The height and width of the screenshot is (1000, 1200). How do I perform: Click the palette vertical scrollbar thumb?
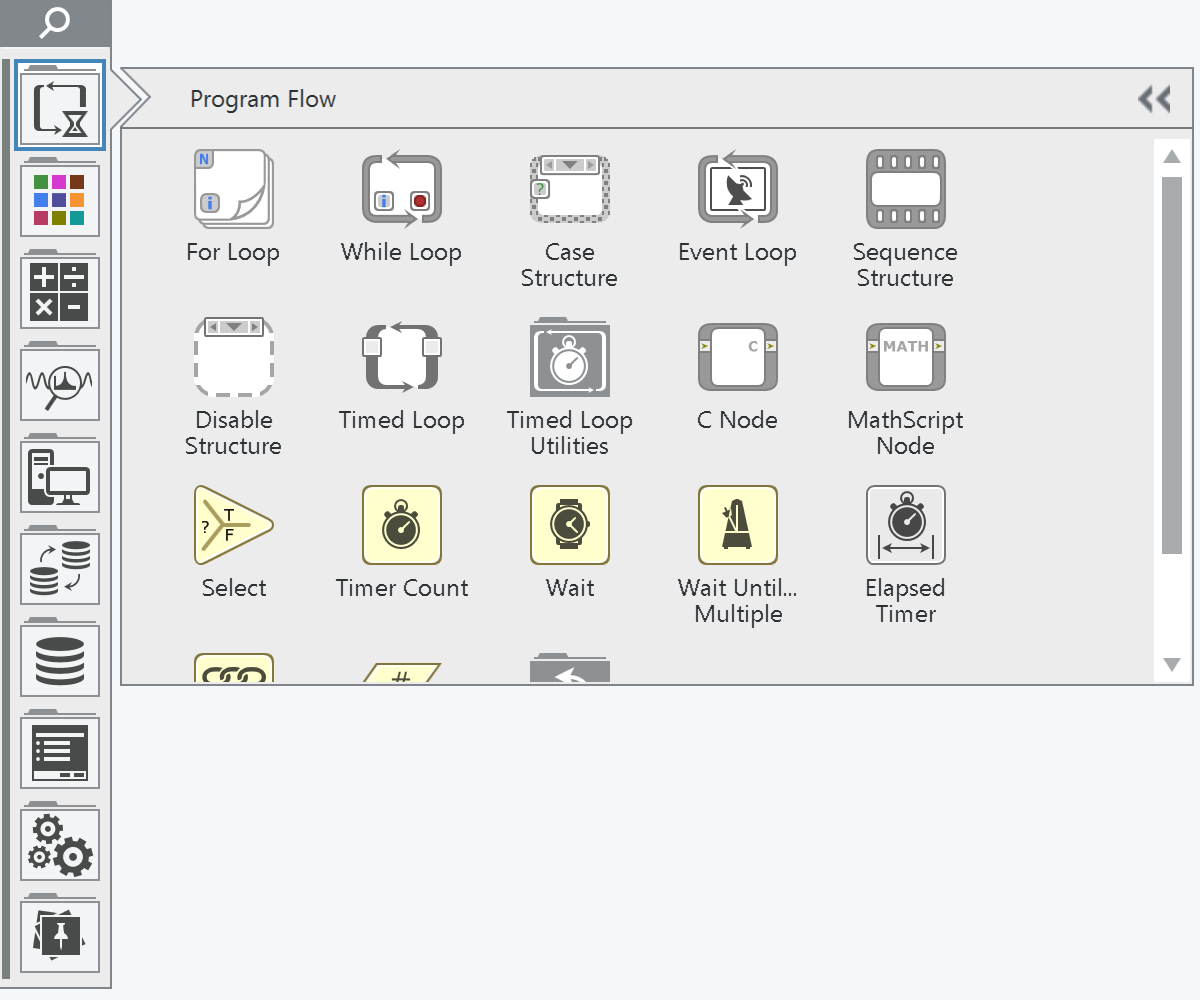(1172, 365)
